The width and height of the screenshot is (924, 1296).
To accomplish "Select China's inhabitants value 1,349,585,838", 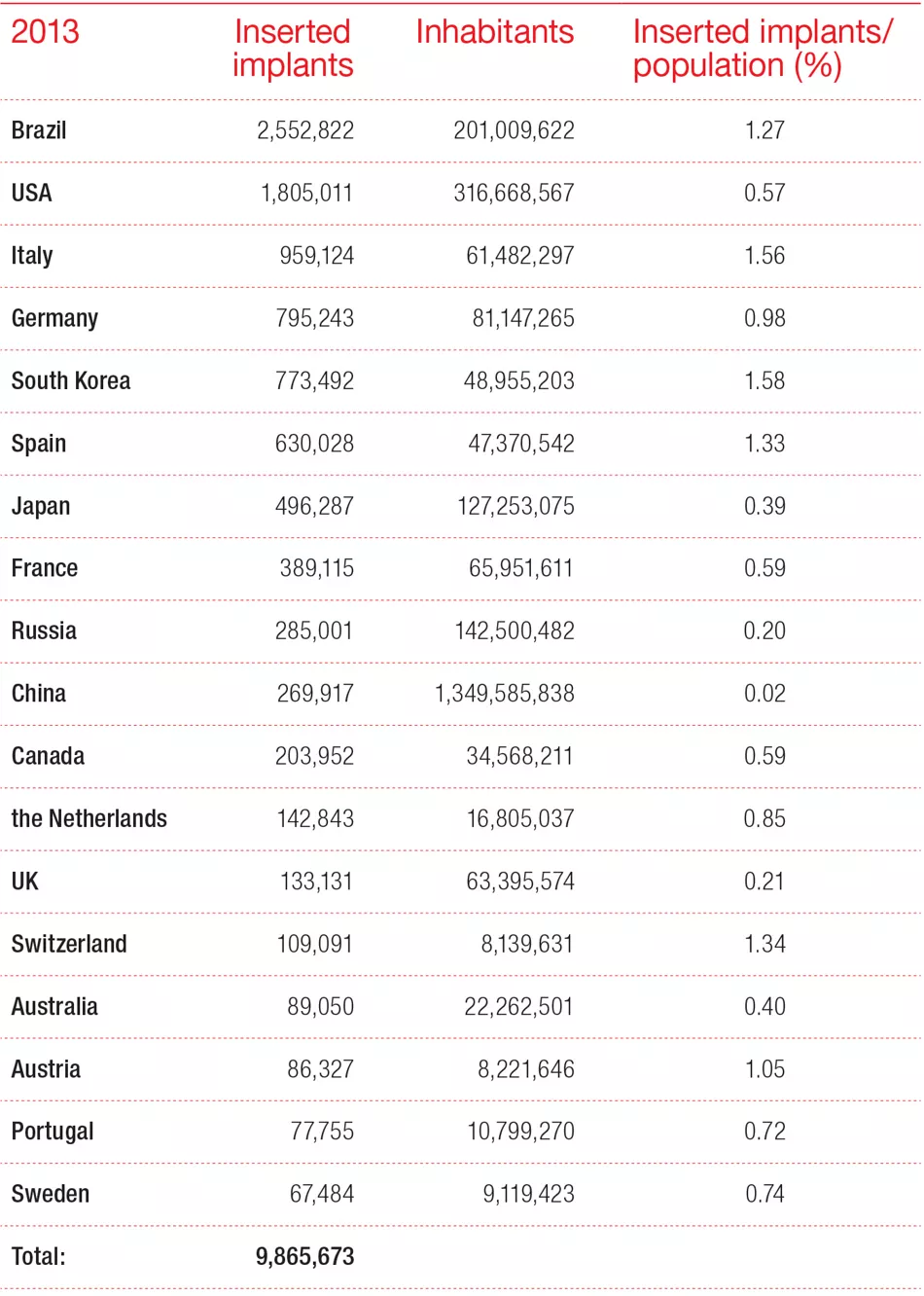I will 504,694.
